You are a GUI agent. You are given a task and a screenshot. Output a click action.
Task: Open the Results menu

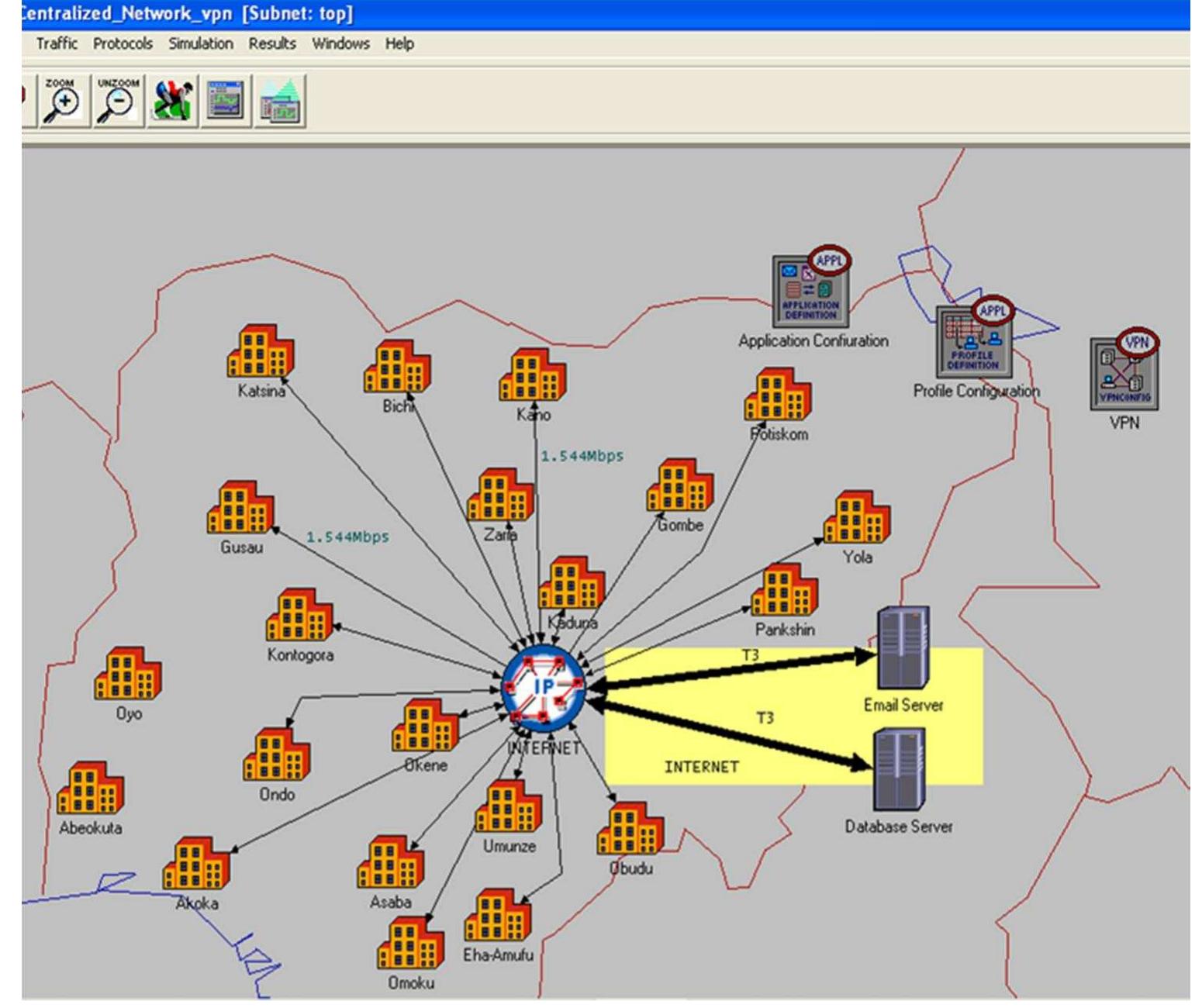coord(272,43)
